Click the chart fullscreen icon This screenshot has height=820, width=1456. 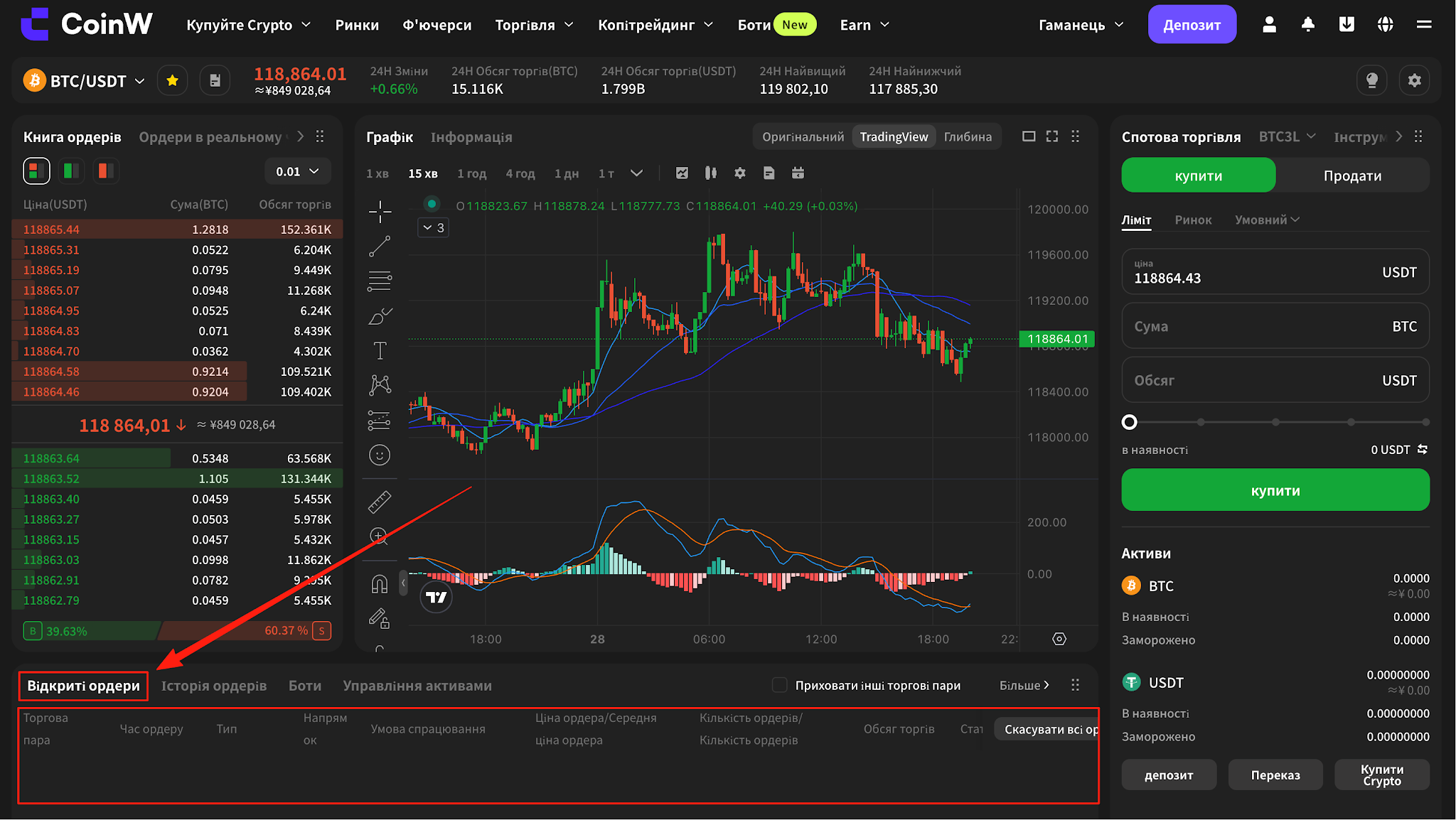(1052, 136)
